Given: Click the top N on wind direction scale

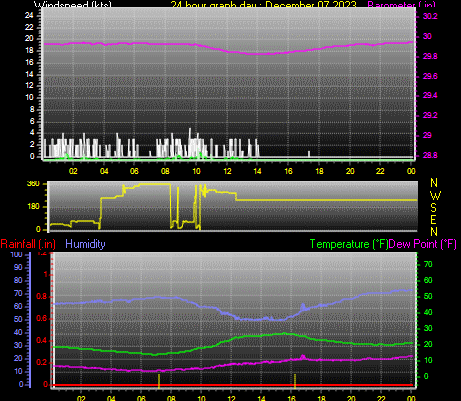Looking at the screenshot, I should tap(434, 183).
